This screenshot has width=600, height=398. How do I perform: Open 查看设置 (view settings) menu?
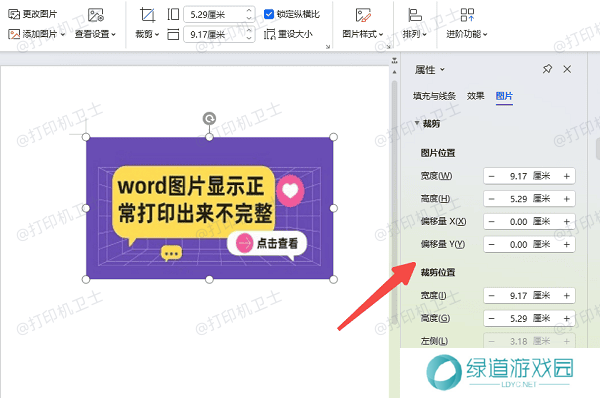point(95,34)
